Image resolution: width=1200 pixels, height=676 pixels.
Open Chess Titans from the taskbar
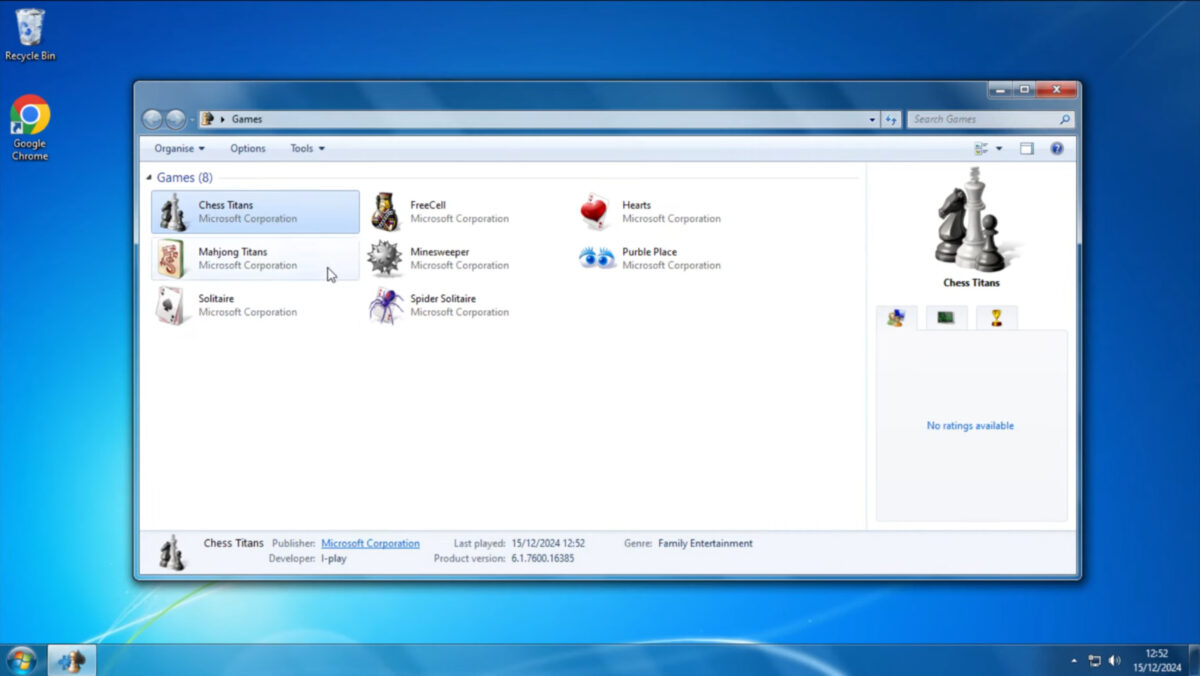point(70,659)
